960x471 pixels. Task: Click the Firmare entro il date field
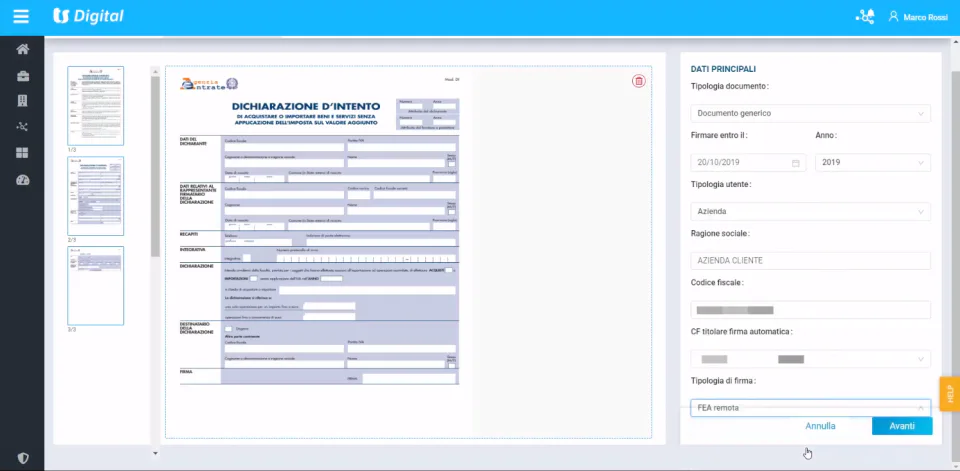[x=748, y=162]
